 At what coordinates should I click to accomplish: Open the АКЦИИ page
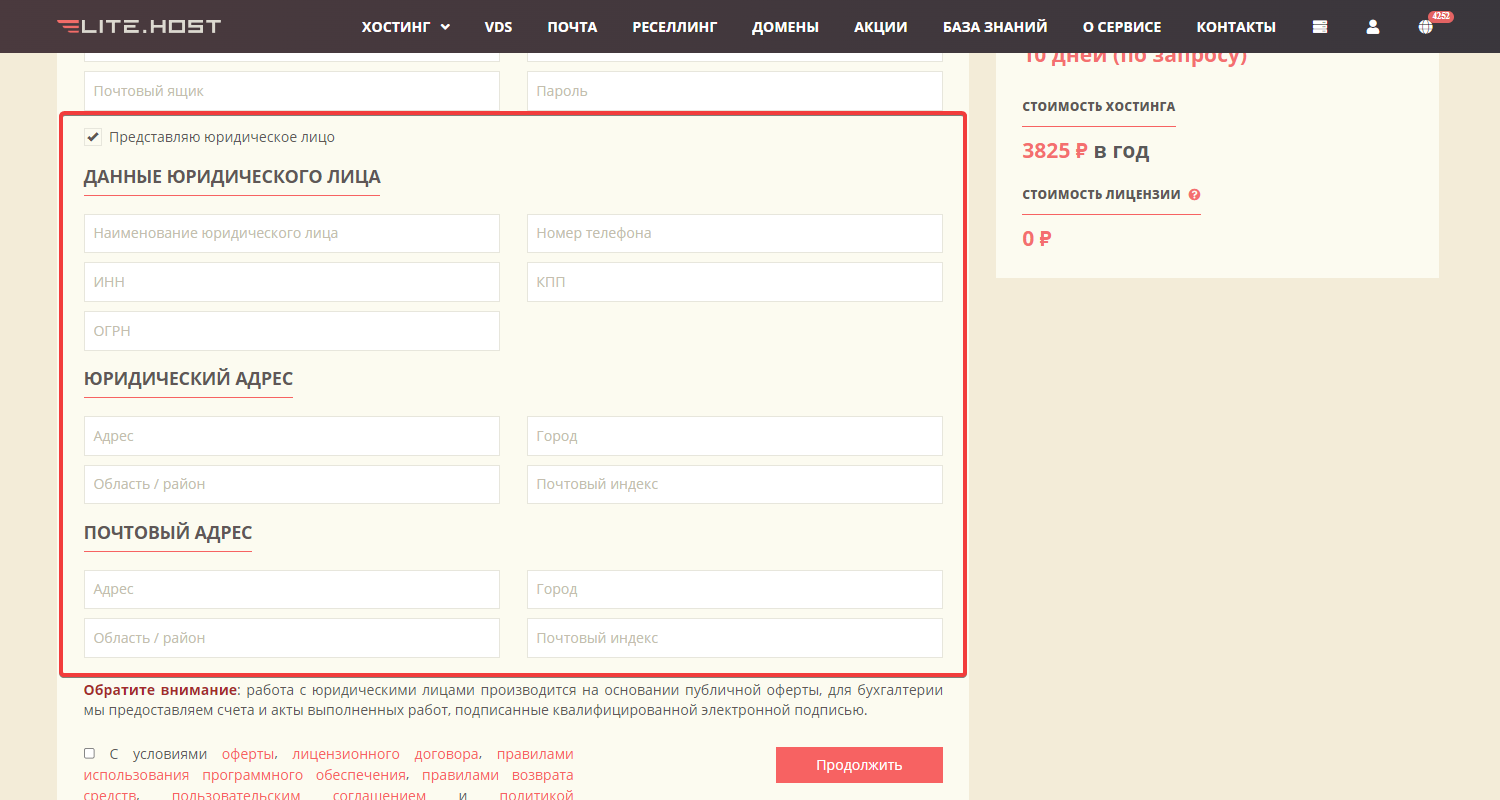pos(881,27)
